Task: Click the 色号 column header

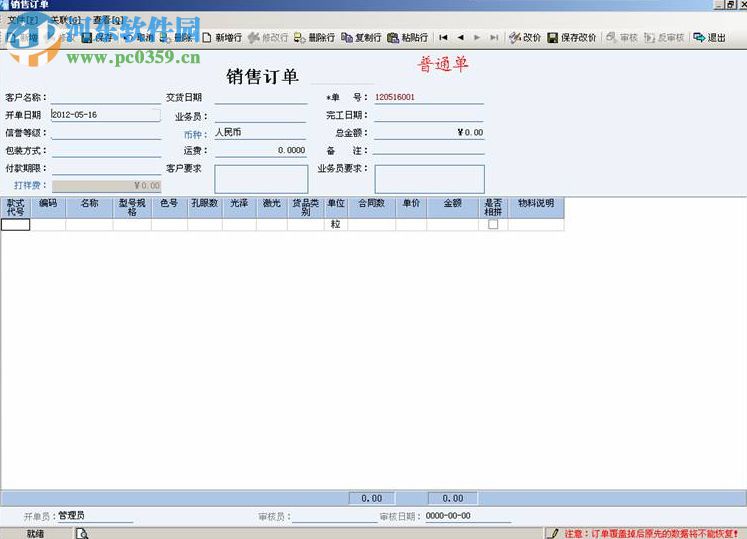Action: coord(170,207)
